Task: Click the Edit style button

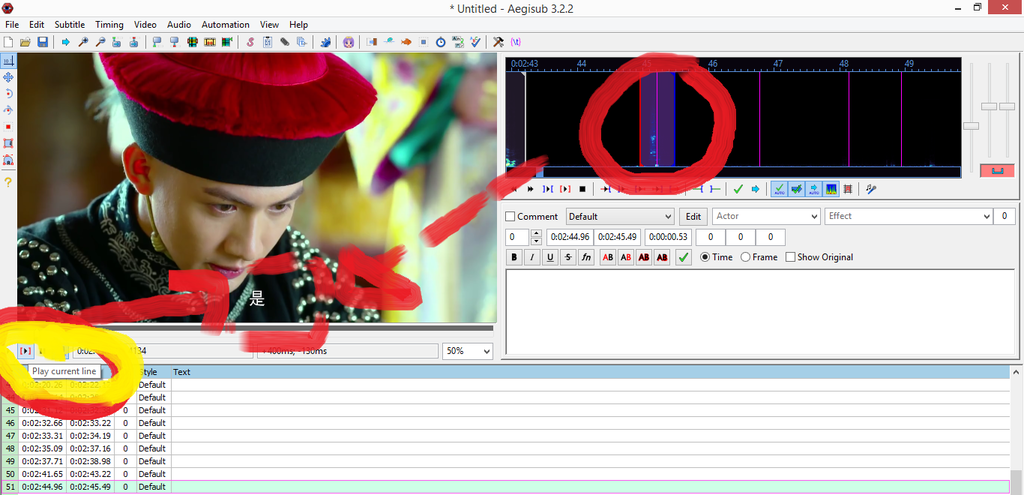Action: (x=694, y=216)
